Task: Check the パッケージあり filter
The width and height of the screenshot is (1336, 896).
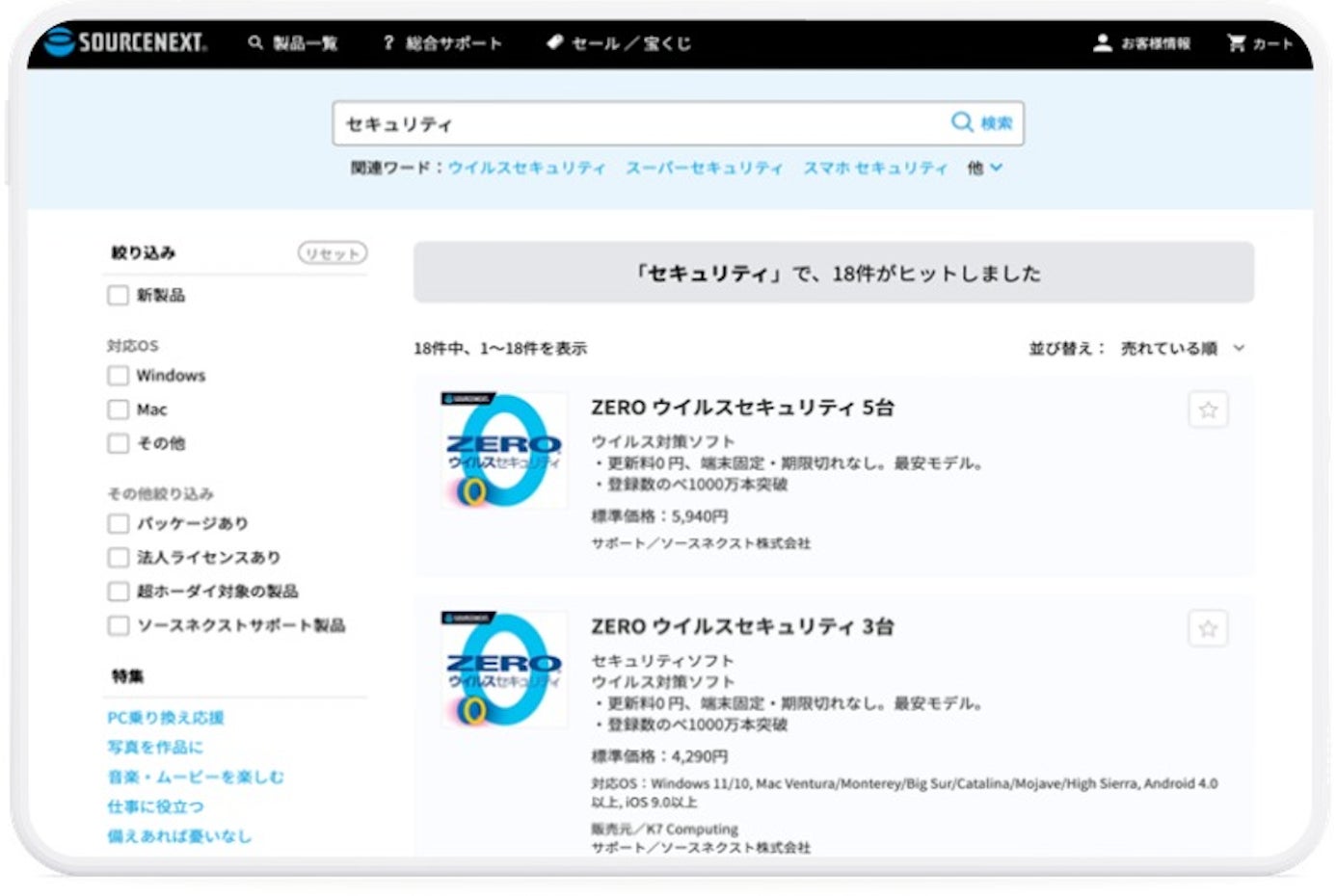Action: pos(118,523)
